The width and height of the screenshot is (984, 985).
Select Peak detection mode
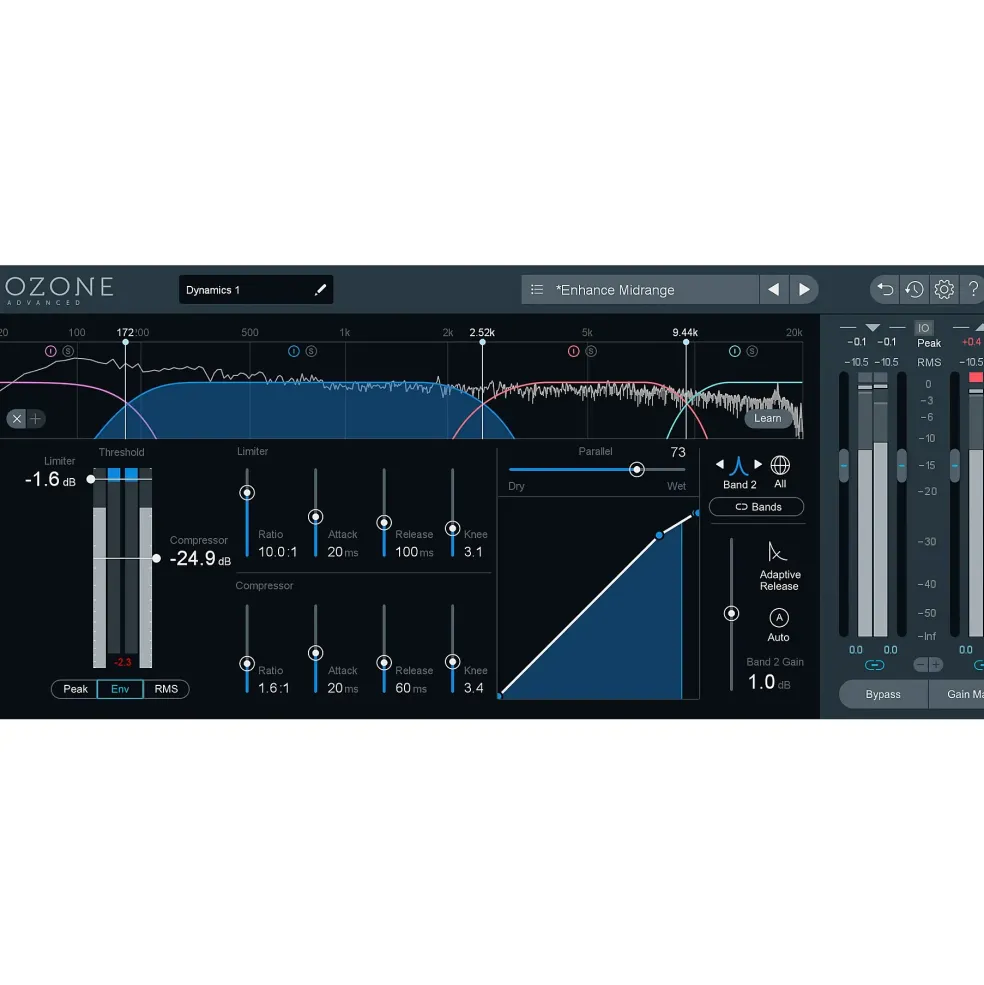pyautogui.click(x=75, y=689)
